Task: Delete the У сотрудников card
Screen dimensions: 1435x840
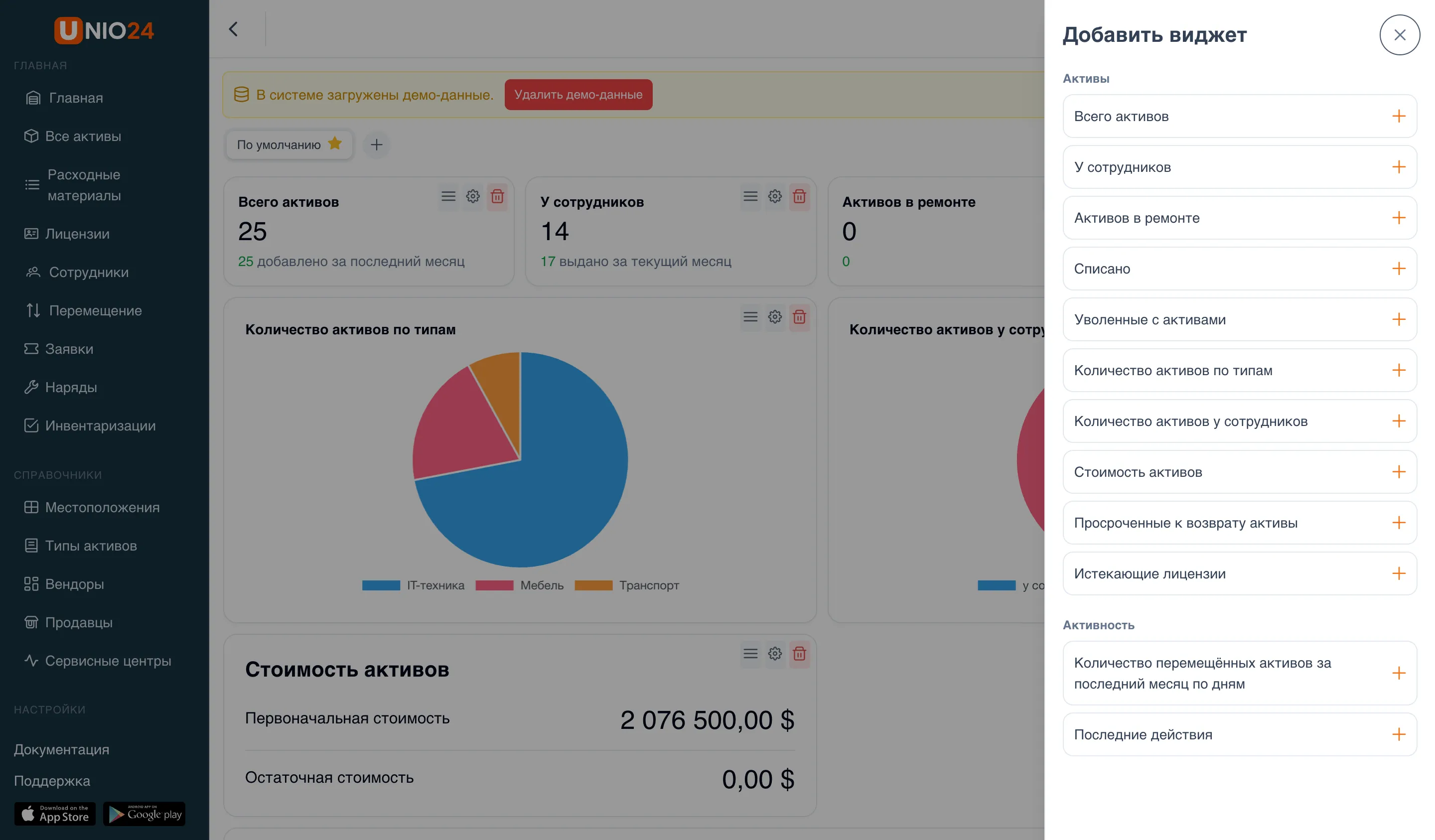Action: pyautogui.click(x=799, y=196)
